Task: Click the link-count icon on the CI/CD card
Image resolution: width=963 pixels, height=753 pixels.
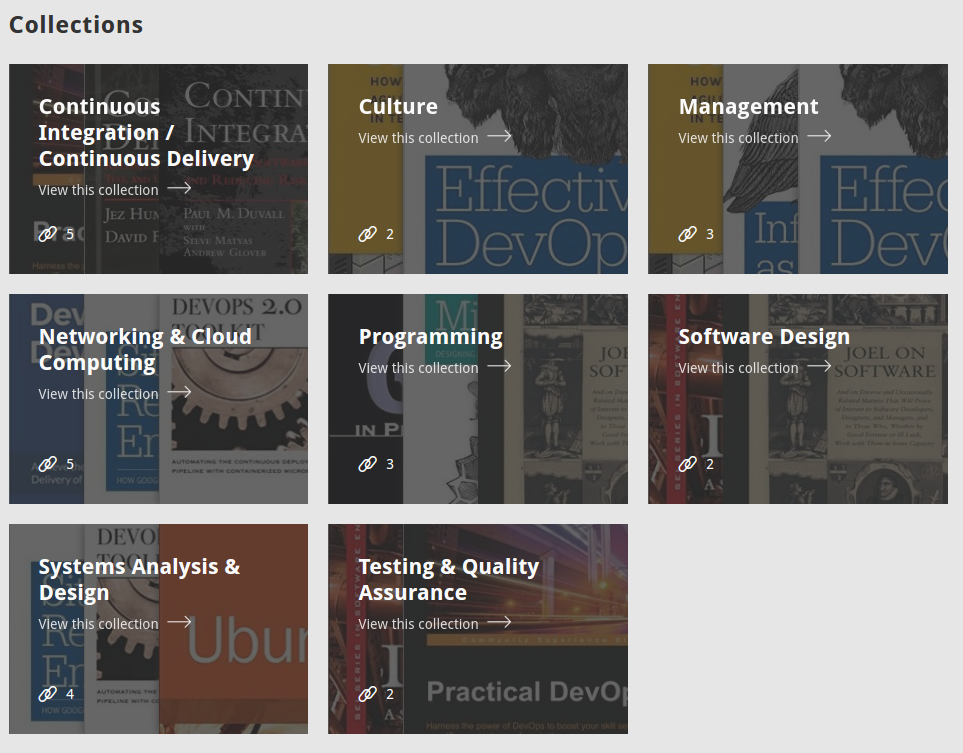Action: (48, 233)
